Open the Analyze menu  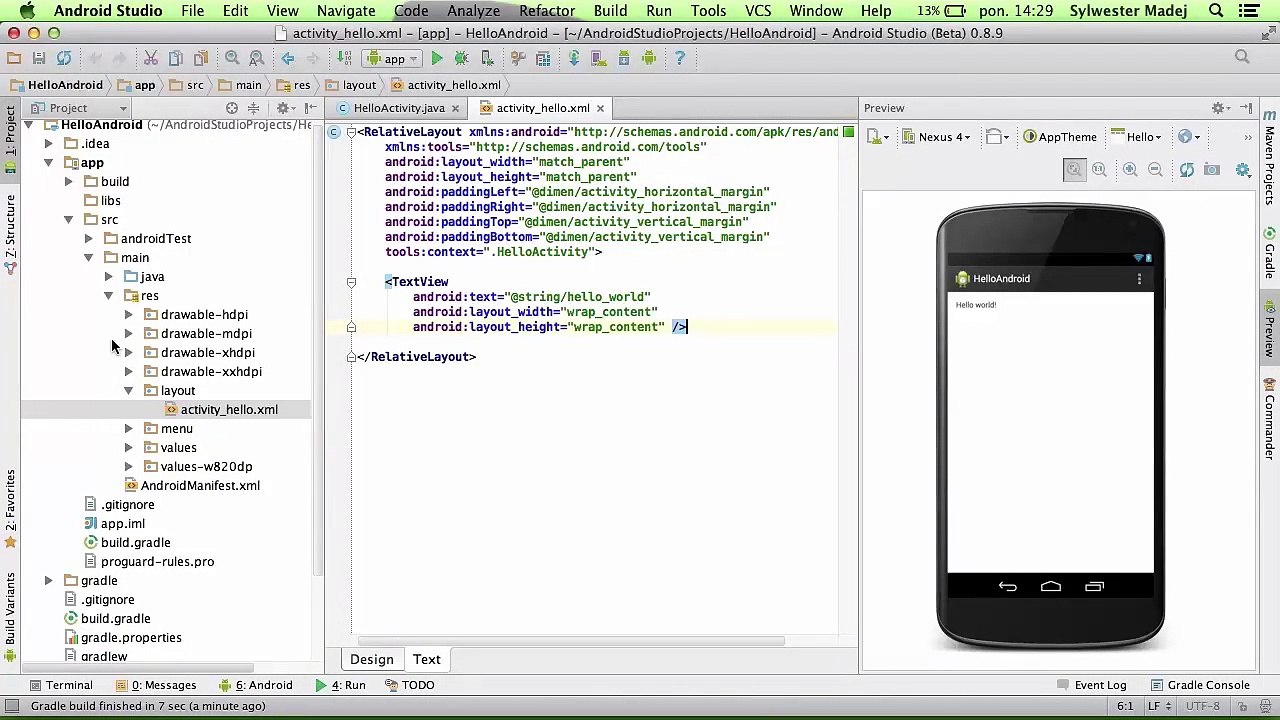(473, 11)
